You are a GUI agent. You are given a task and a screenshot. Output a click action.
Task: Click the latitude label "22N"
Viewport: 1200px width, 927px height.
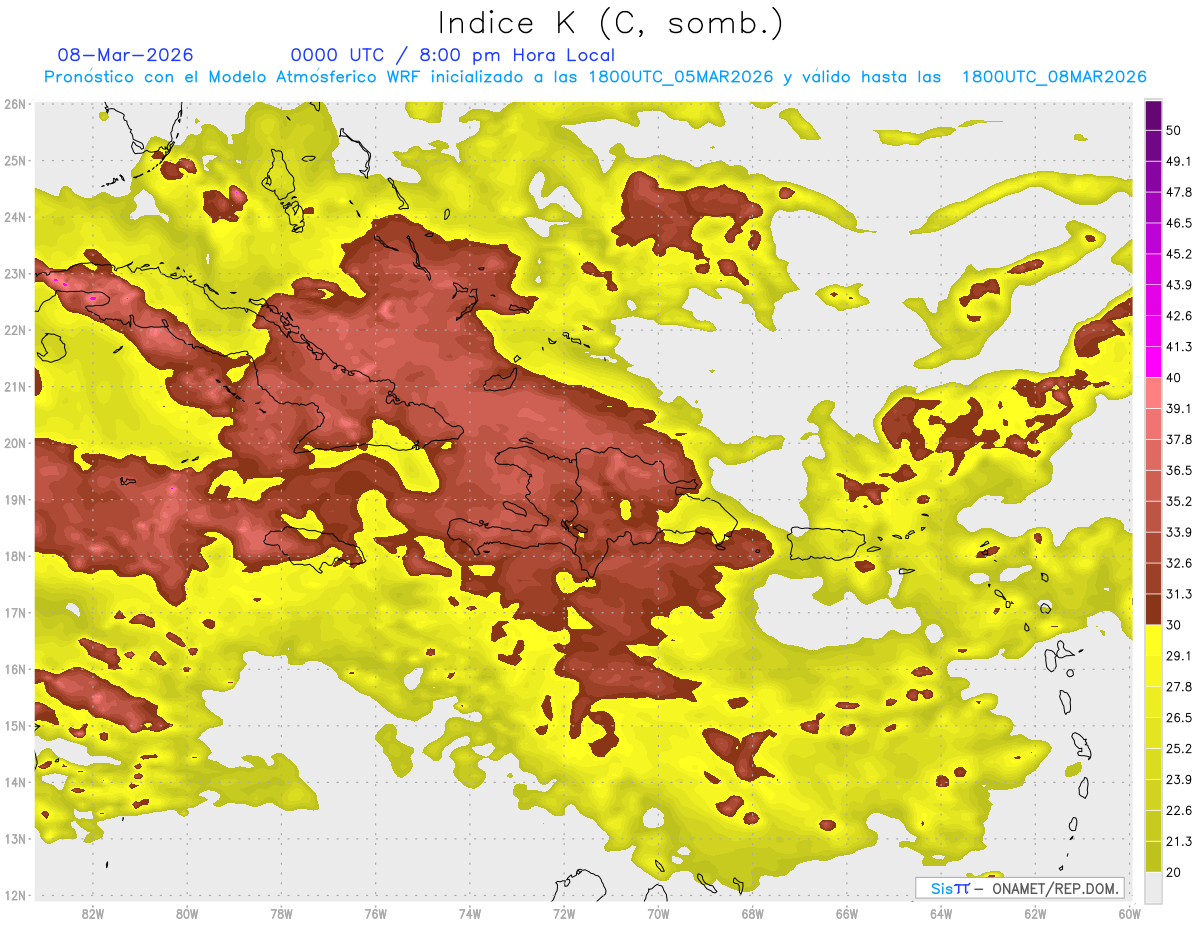(14, 330)
